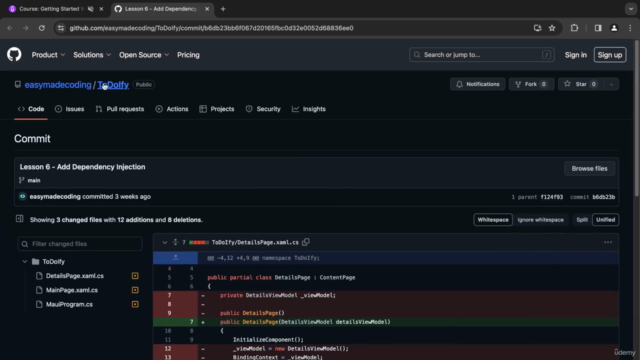Image resolution: width=640 pixels, height=360 pixels.
Task: Open the Pull requests tab
Action: pos(120,109)
